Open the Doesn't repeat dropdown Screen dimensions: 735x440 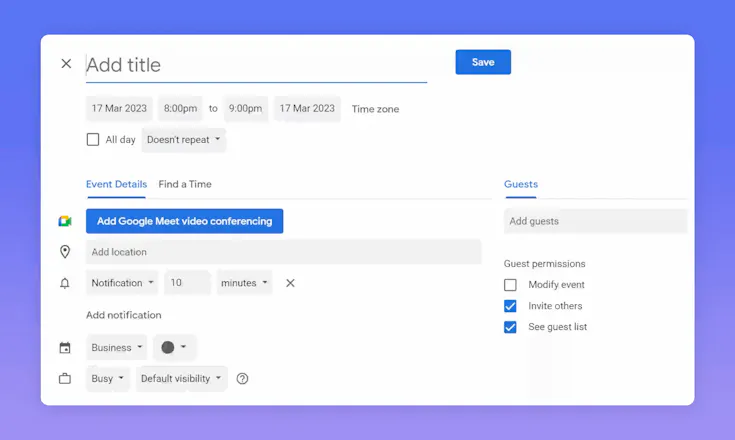pos(183,140)
